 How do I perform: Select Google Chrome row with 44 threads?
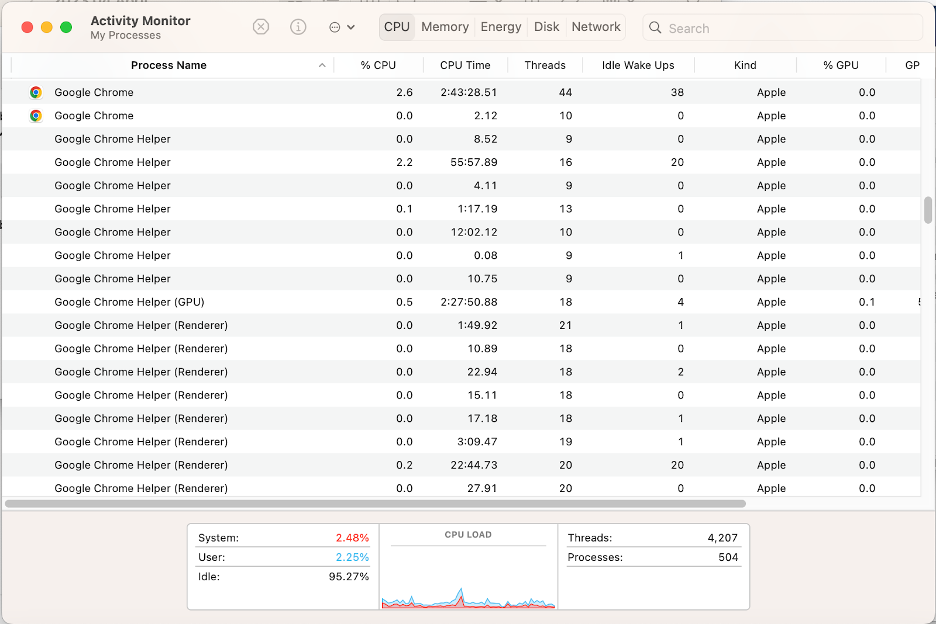click(461, 92)
